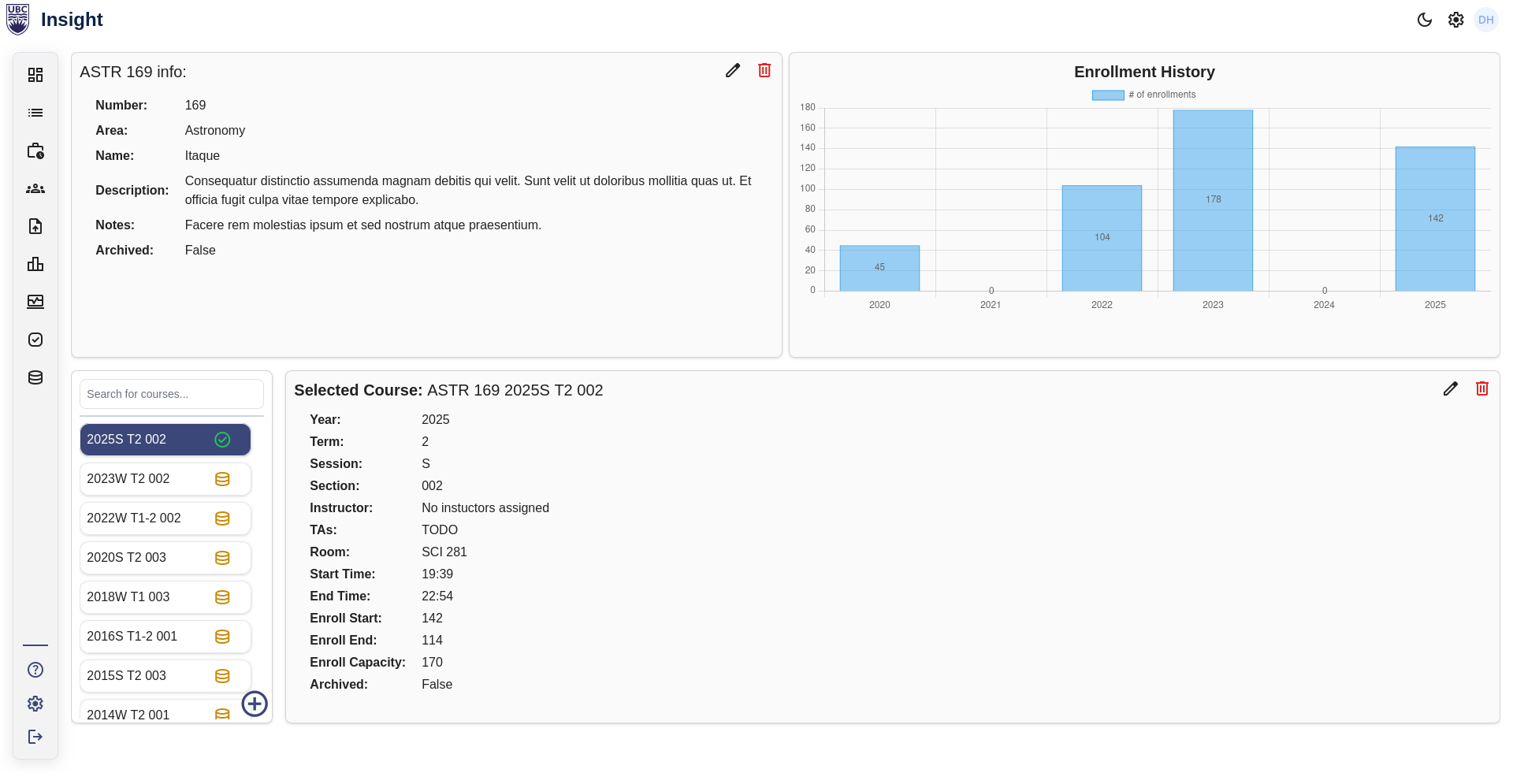The width and height of the screenshot is (1513, 784).
Task: Click the logout icon at sidebar bottom
Action: 35,737
